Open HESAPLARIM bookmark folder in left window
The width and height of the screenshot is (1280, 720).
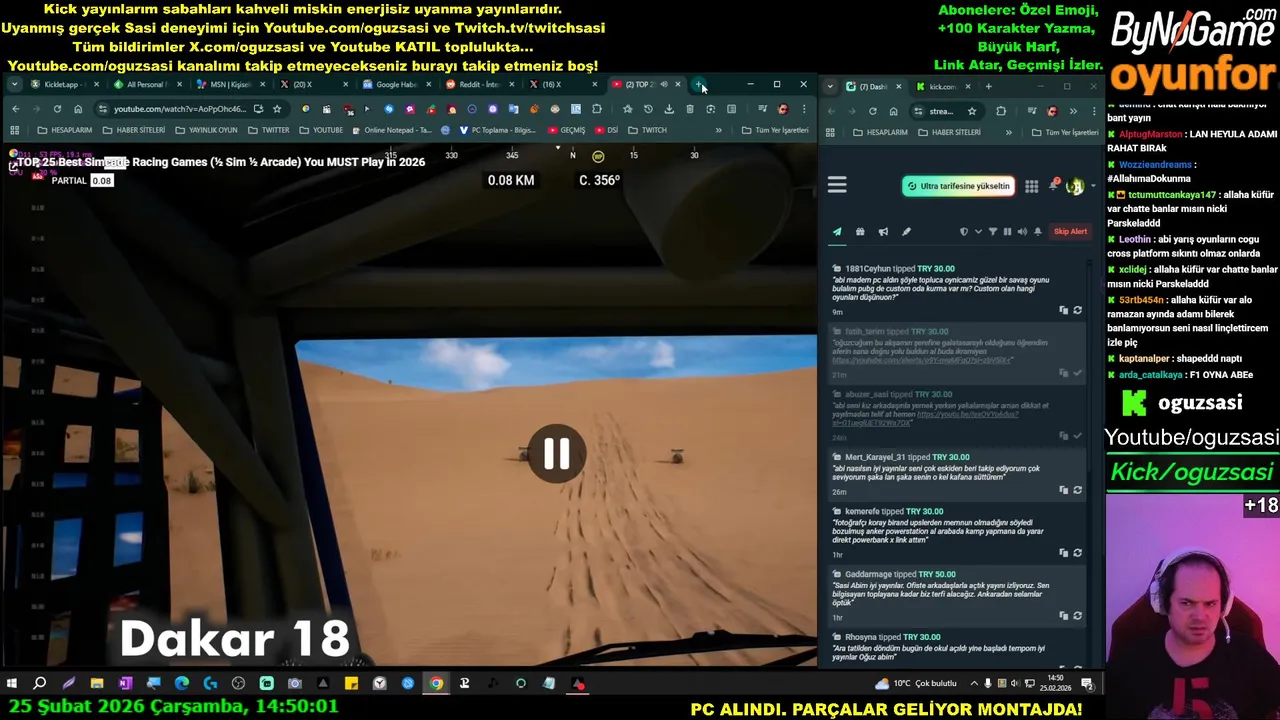[x=65, y=130]
